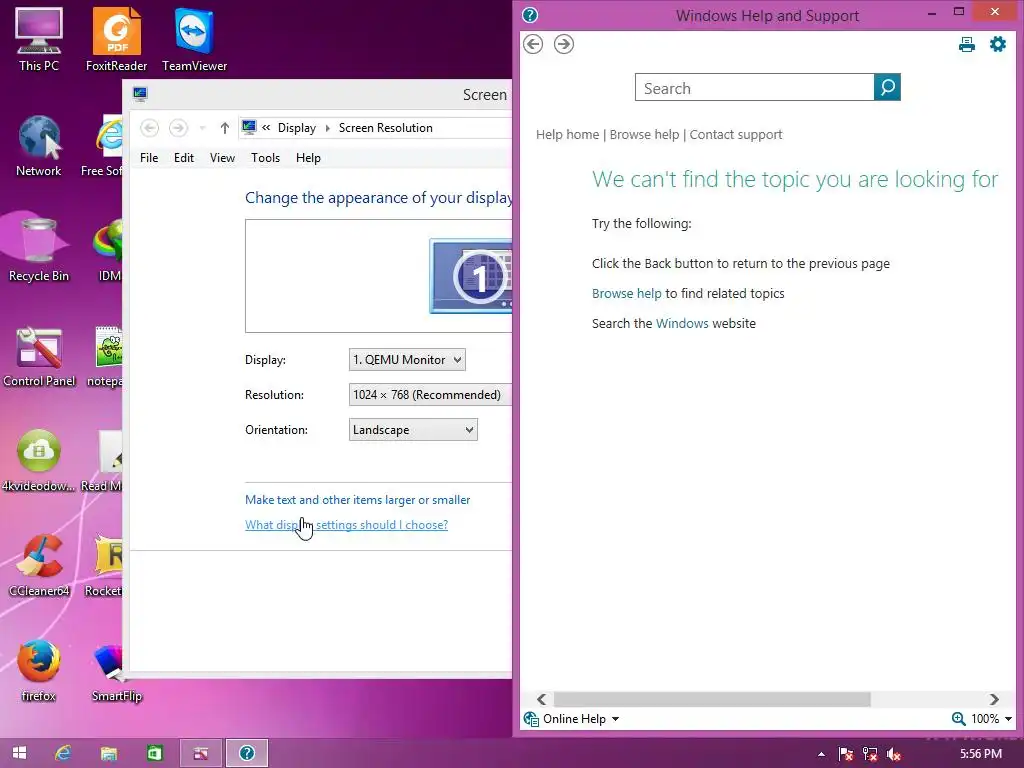Click in the Help Search field
The width and height of the screenshot is (1024, 768).
(x=754, y=88)
